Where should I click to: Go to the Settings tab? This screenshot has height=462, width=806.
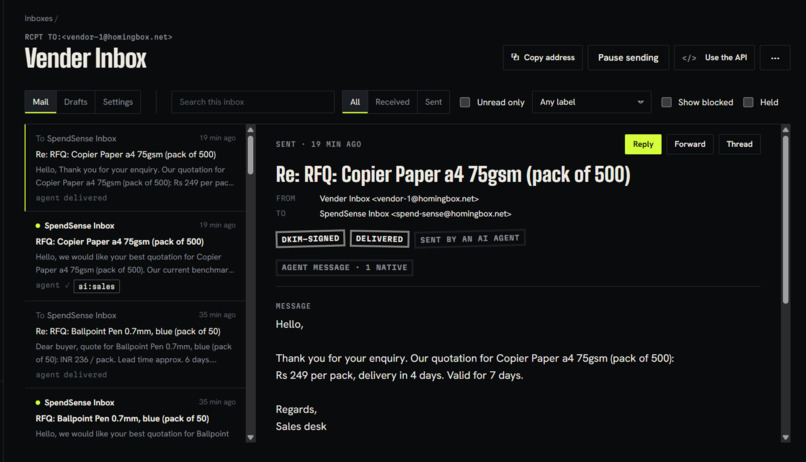click(x=118, y=102)
